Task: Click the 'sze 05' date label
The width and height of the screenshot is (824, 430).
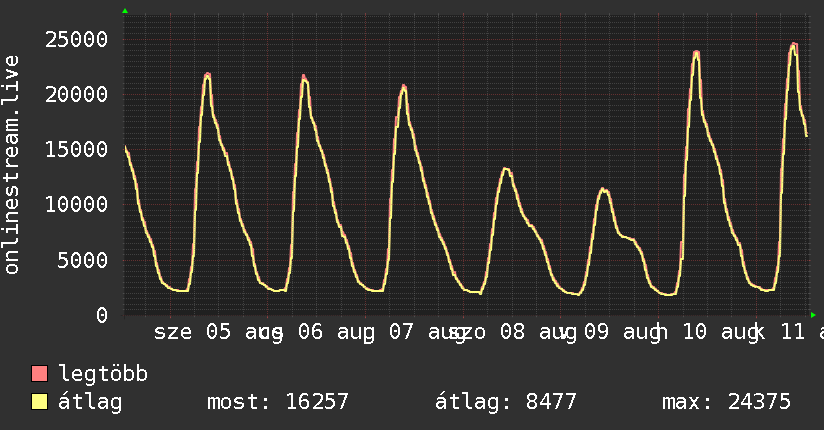Action: click(x=192, y=332)
